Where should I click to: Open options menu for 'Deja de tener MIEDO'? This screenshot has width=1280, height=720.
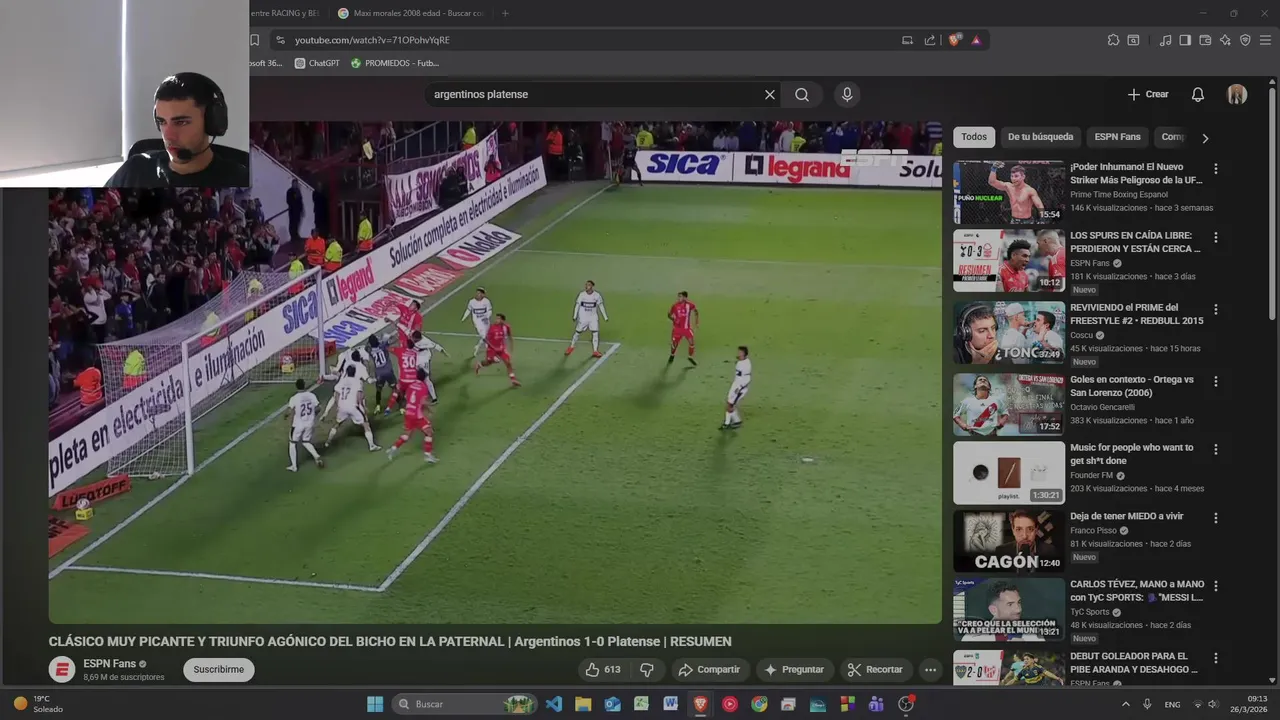pos(1216,518)
